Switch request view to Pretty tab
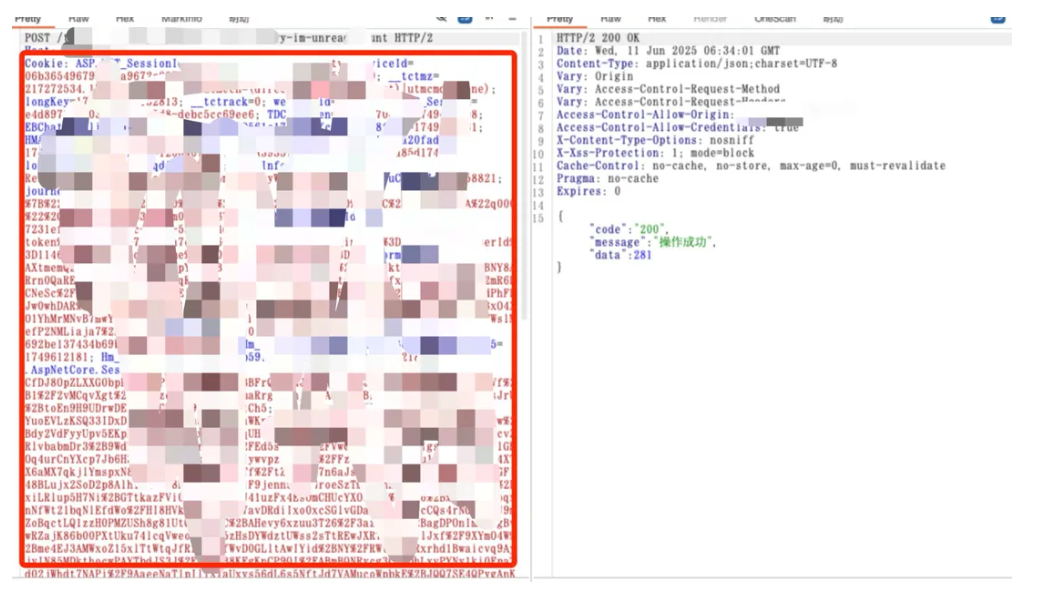This screenshot has width=1058, height=594. (27, 18)
